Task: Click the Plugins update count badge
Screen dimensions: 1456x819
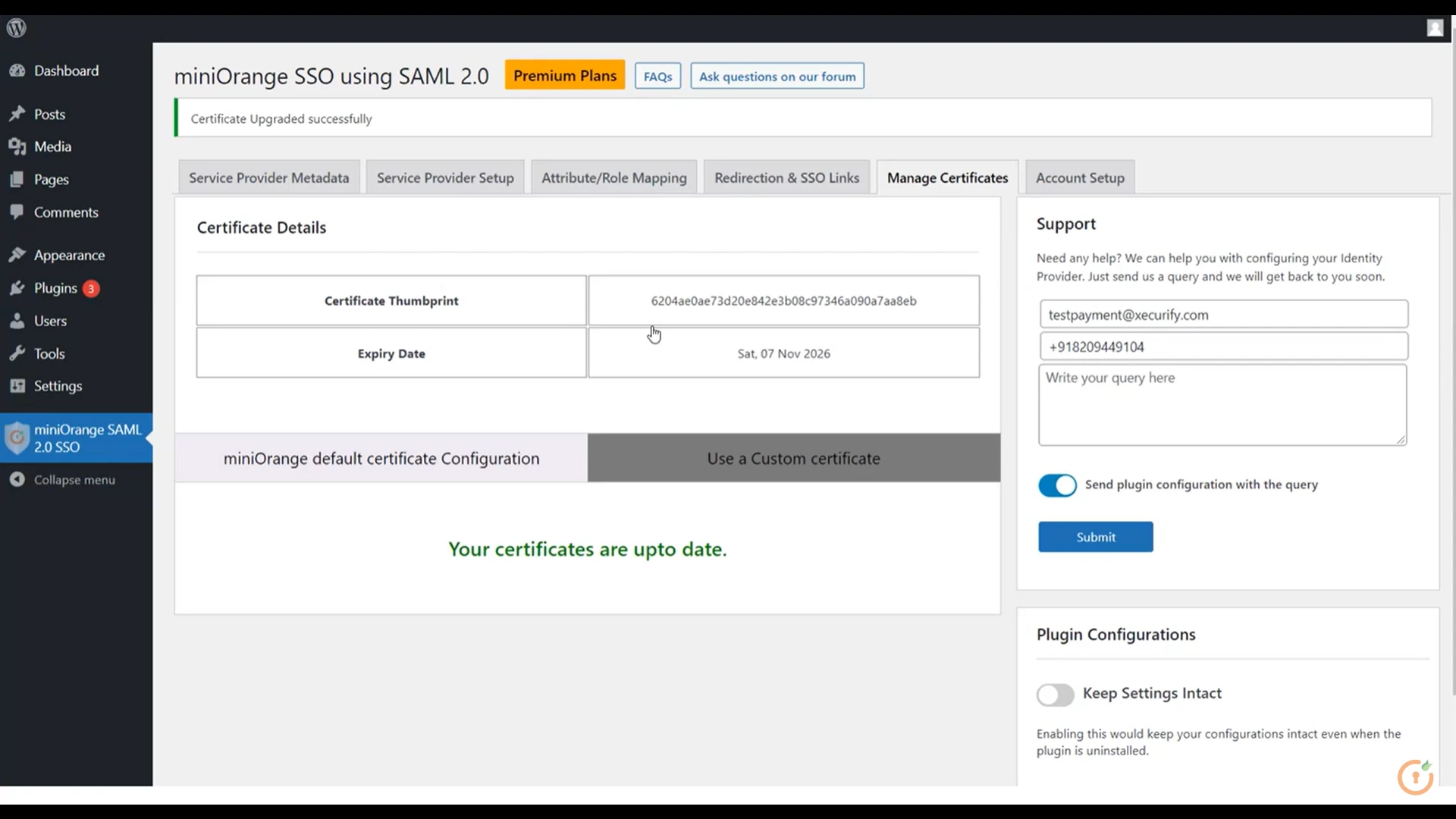Action: [91, 288]
